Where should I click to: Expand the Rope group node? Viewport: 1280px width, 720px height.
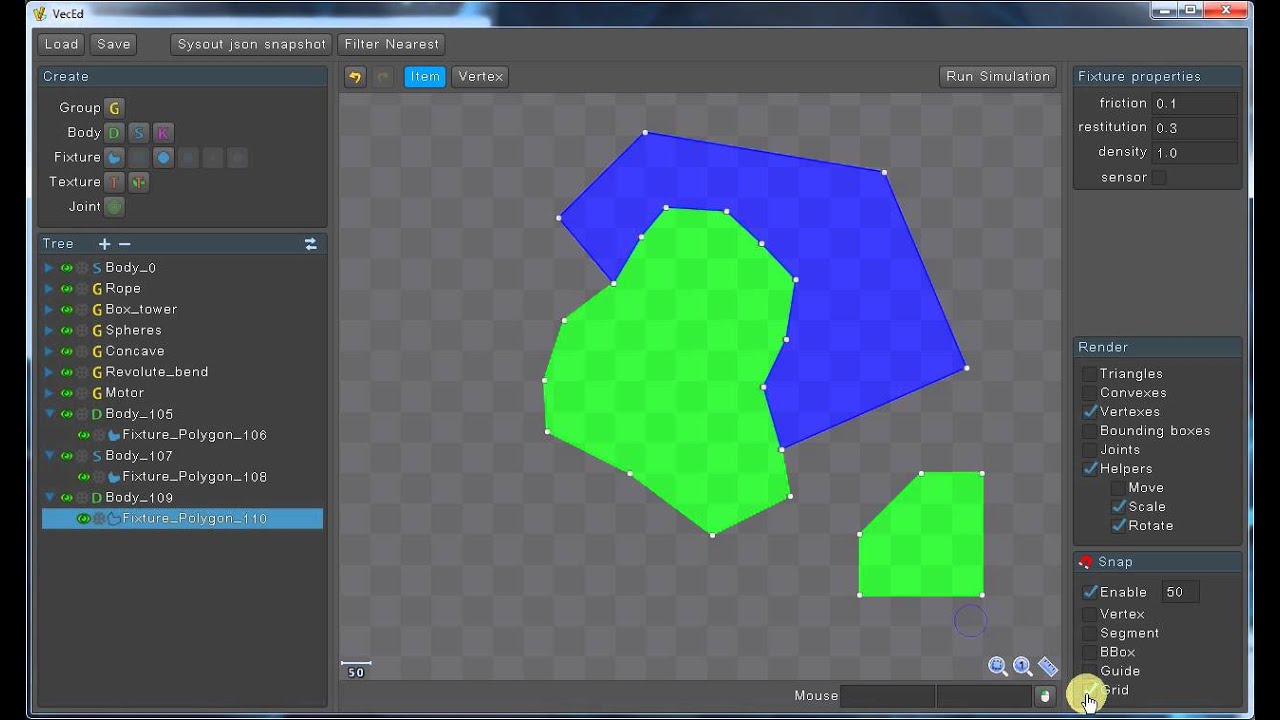coord(49,289)
